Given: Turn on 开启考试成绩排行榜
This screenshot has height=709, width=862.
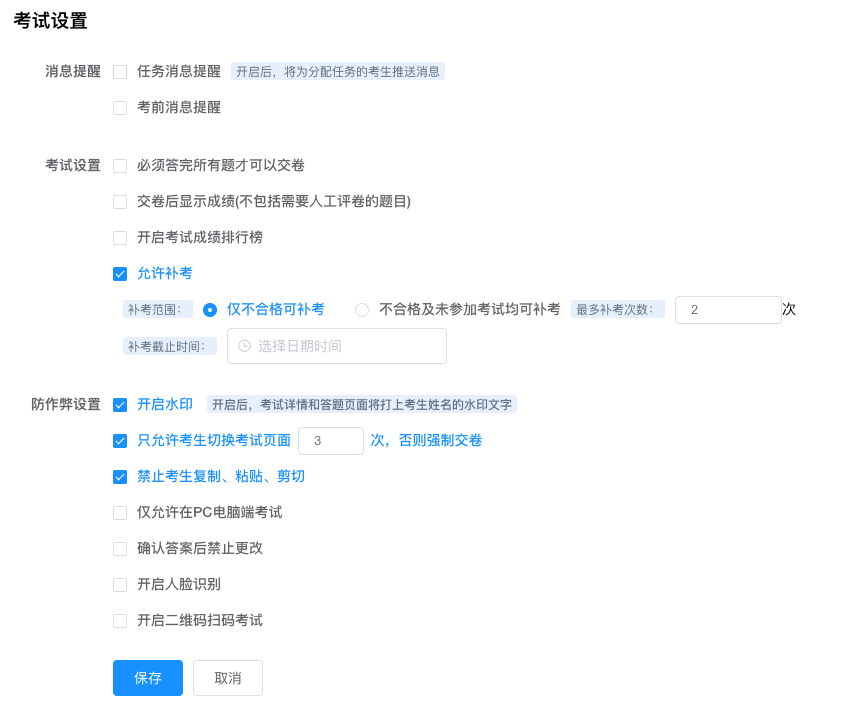Looking at the screenshot, I should pos(120,238).
